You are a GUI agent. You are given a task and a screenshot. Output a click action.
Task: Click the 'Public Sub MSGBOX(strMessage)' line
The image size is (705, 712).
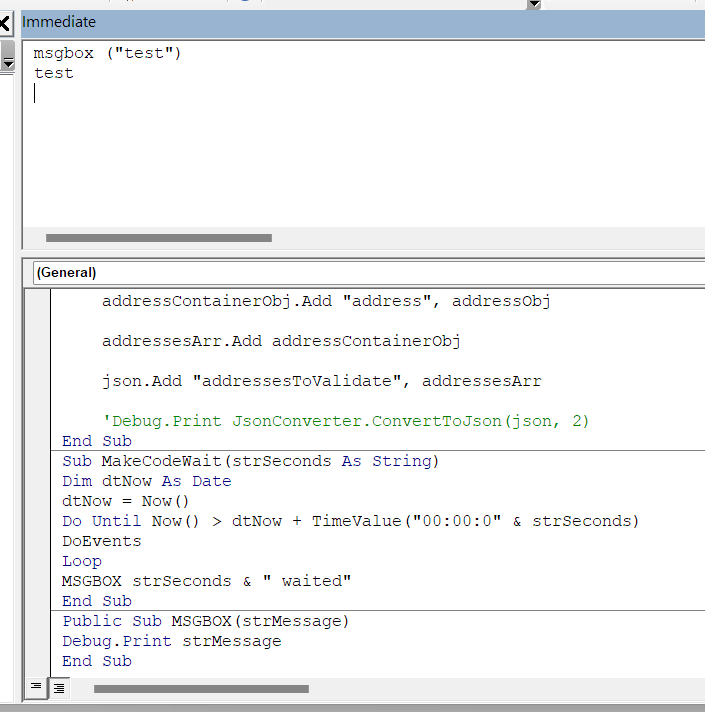click(206, 621)
